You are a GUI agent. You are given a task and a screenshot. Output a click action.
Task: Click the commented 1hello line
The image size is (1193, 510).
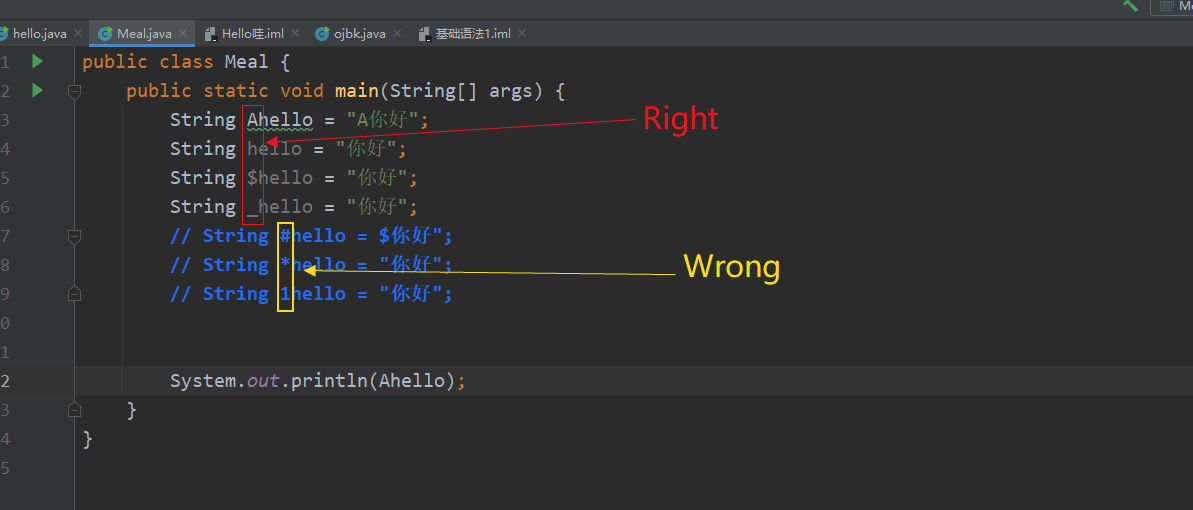(x=311, y=293)
